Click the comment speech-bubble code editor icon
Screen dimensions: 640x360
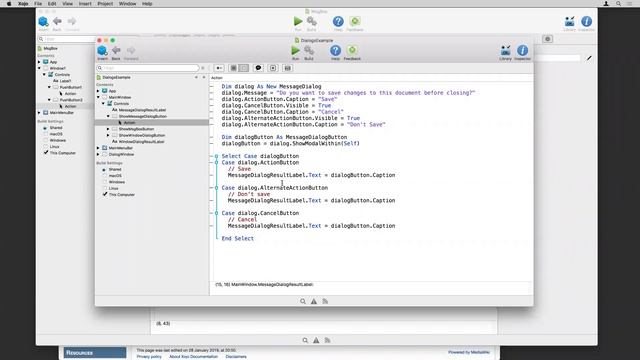coord(258,68)
